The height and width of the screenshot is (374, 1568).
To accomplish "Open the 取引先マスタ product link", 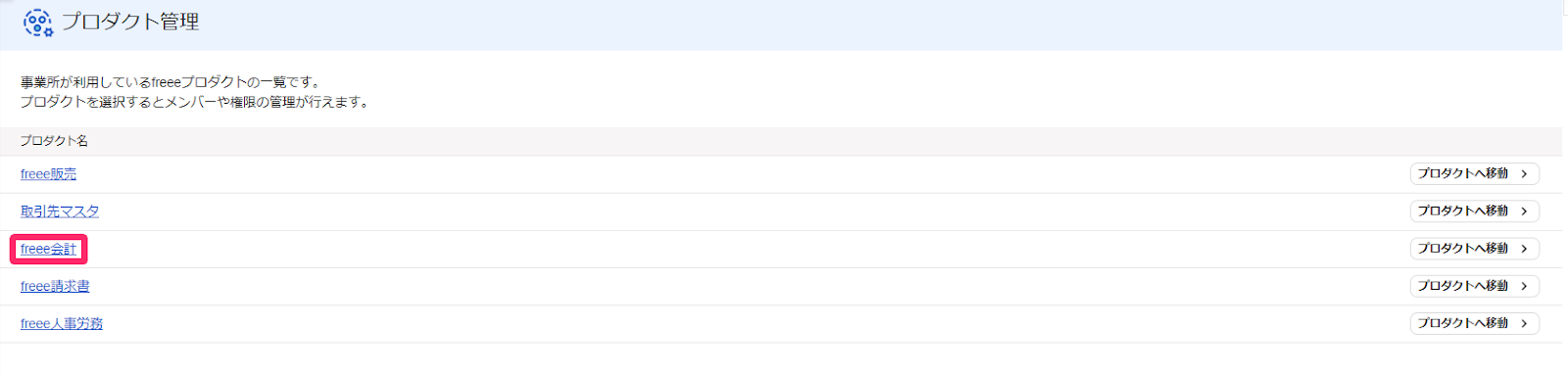I will [60, 211].
